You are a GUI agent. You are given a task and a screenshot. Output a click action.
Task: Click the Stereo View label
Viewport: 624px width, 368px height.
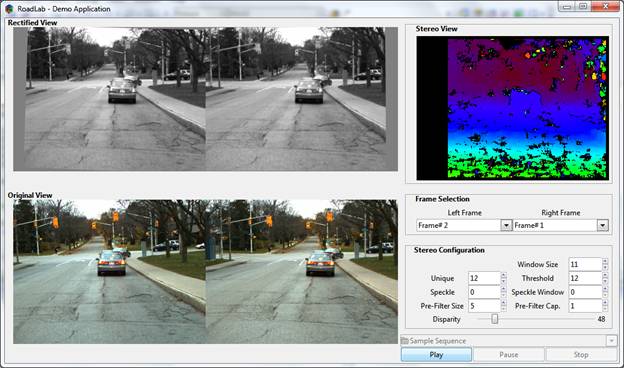pos(436,29)
